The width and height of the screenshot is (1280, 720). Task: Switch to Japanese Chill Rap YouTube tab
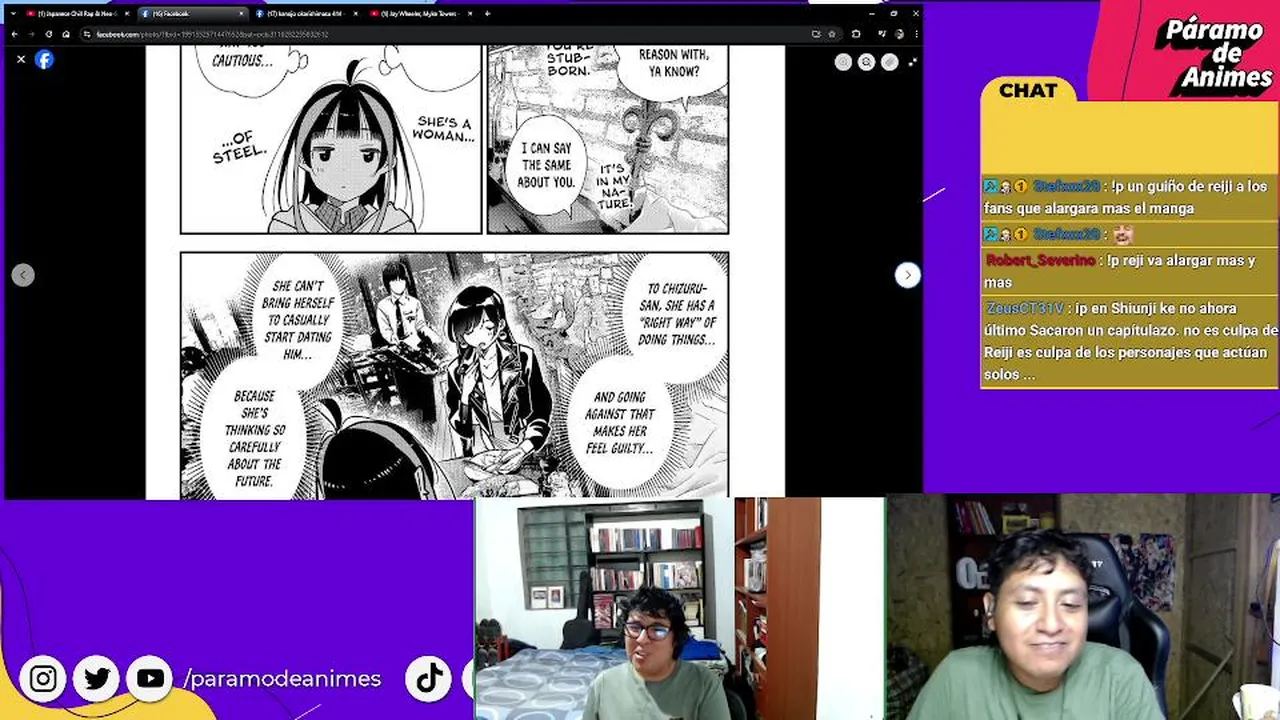pos(78,14)
